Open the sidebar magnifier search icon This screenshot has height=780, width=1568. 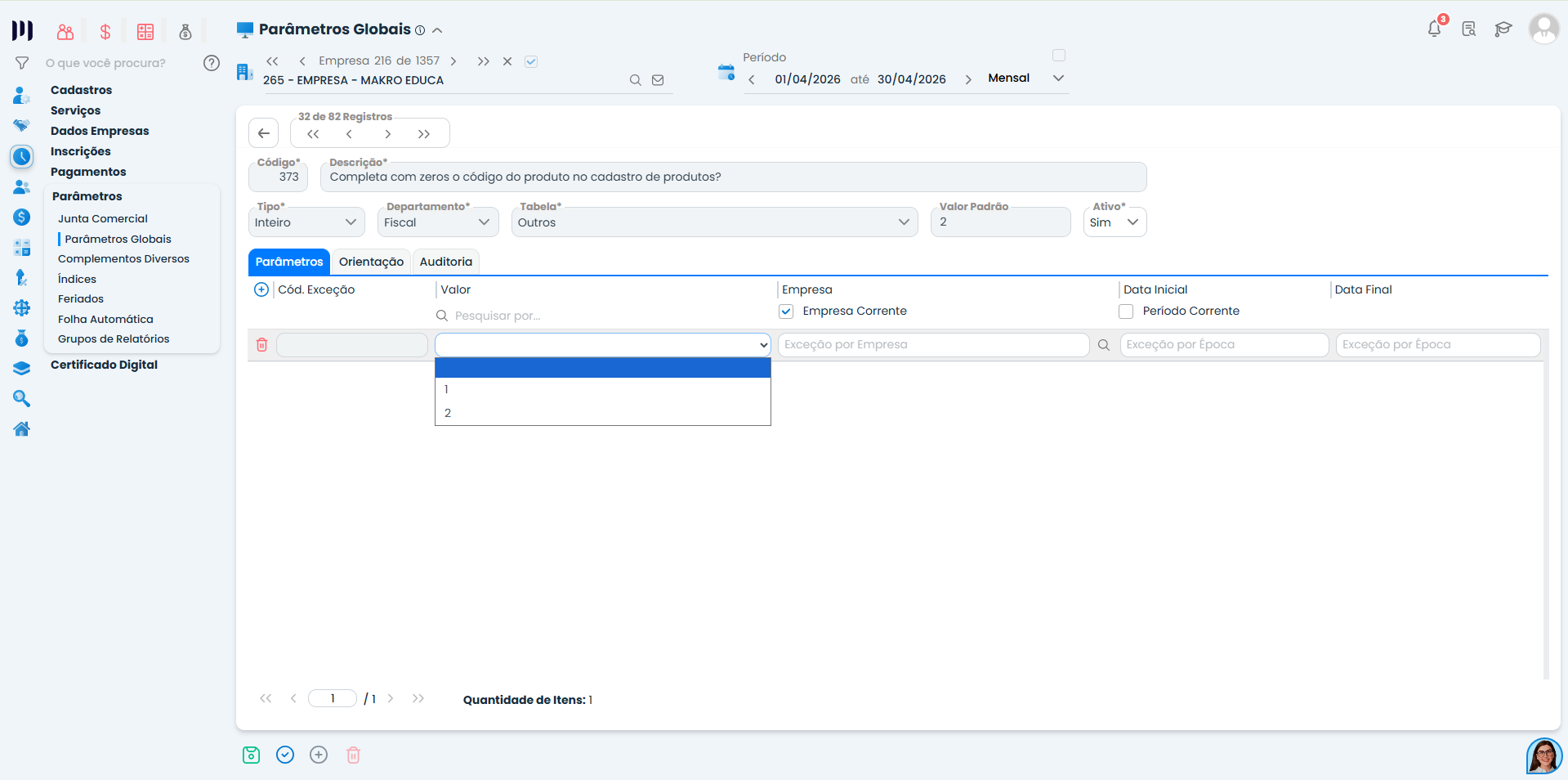[x=22, y=398]
